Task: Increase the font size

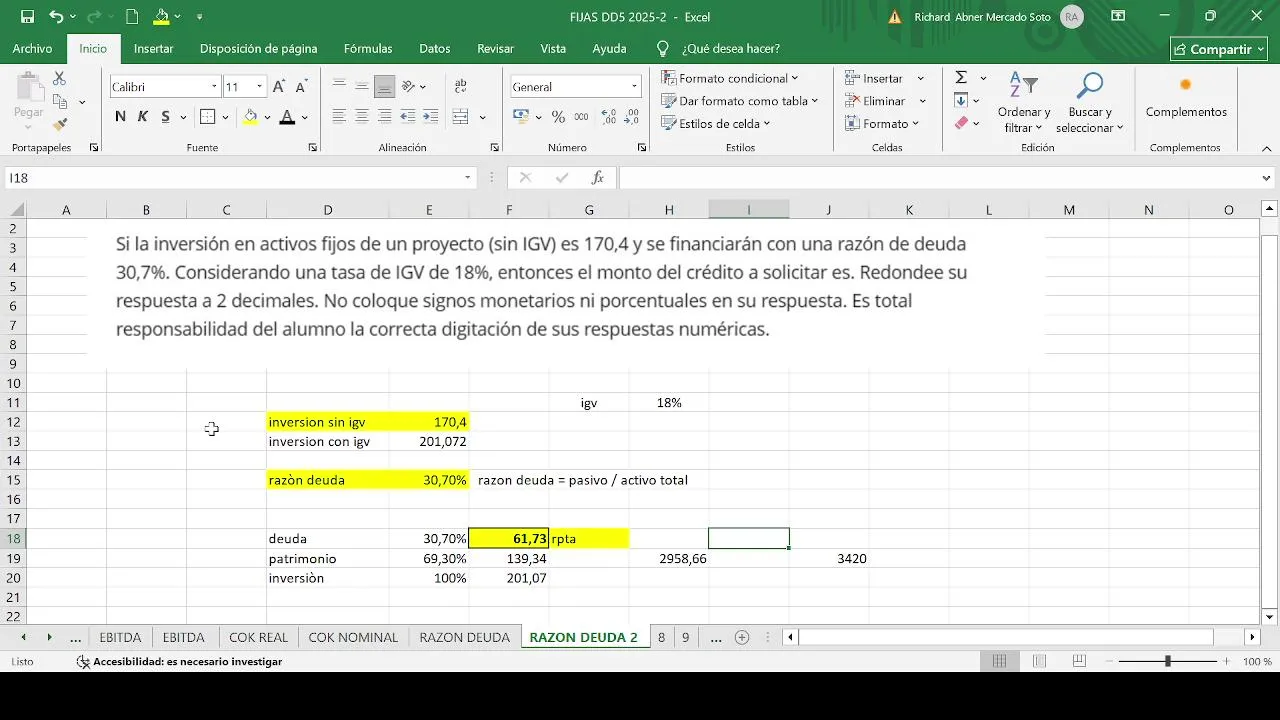Action: point(279,87)
